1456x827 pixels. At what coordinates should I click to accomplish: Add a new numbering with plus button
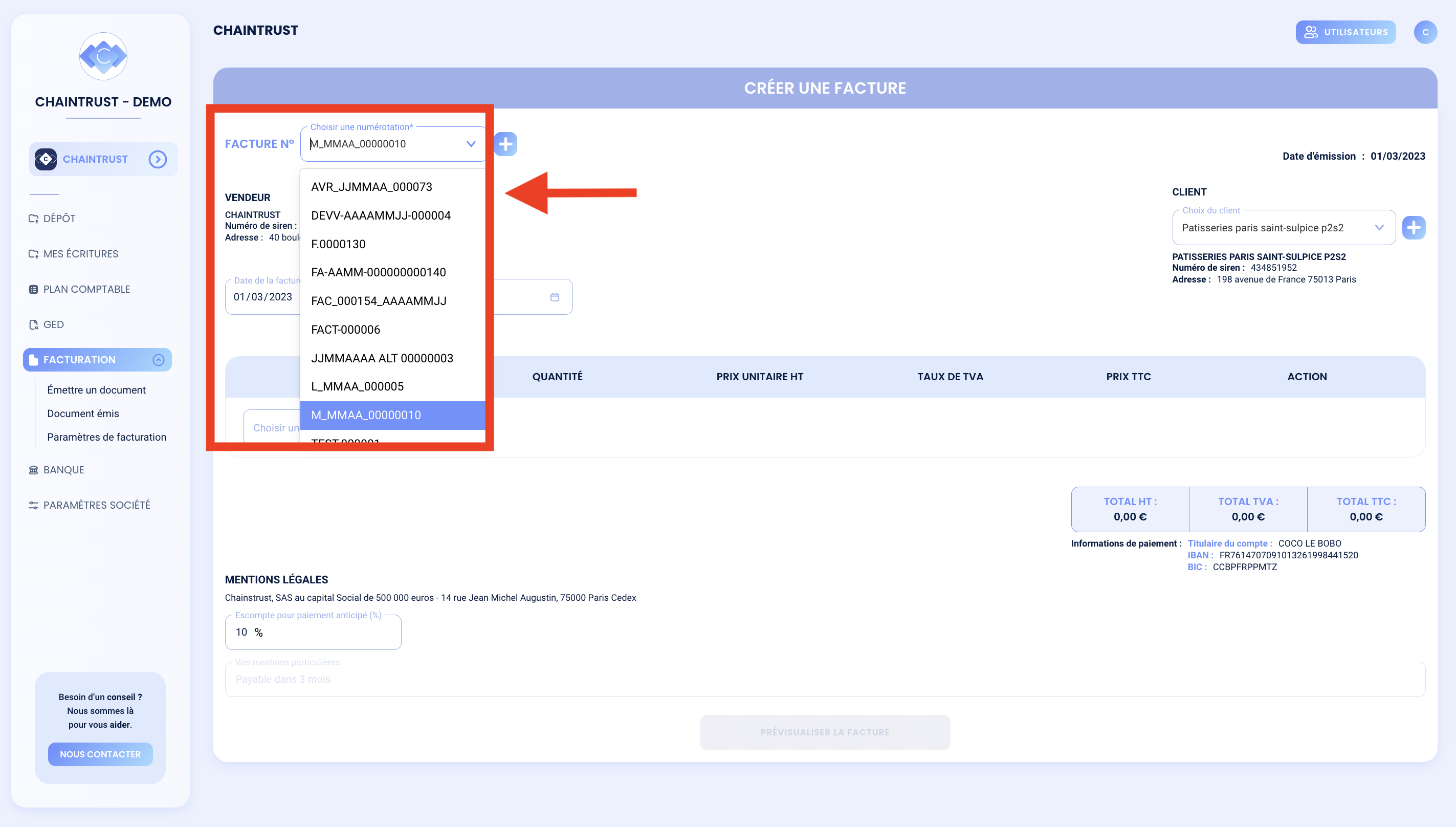point(505,144)
